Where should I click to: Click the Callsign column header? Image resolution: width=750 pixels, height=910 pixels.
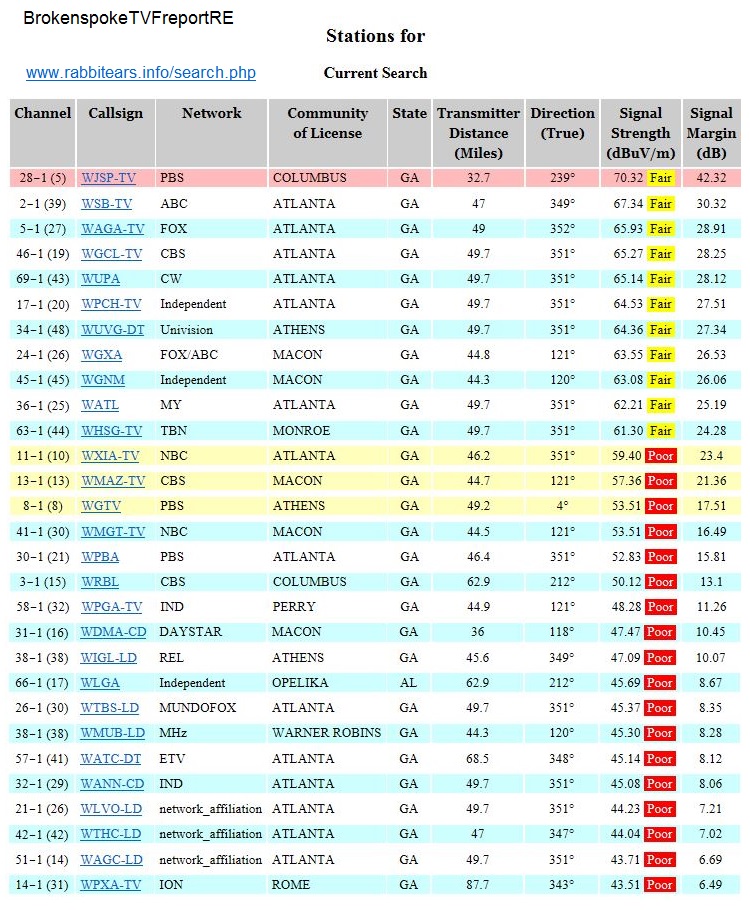[x=115, y=114]
